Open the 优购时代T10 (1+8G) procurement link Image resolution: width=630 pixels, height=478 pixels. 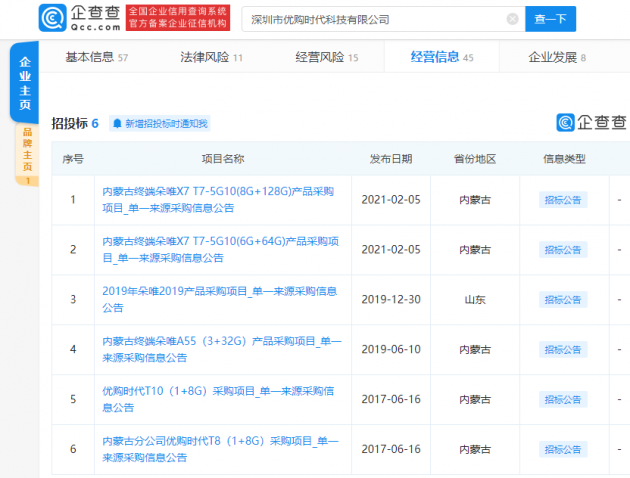[218, 399]
